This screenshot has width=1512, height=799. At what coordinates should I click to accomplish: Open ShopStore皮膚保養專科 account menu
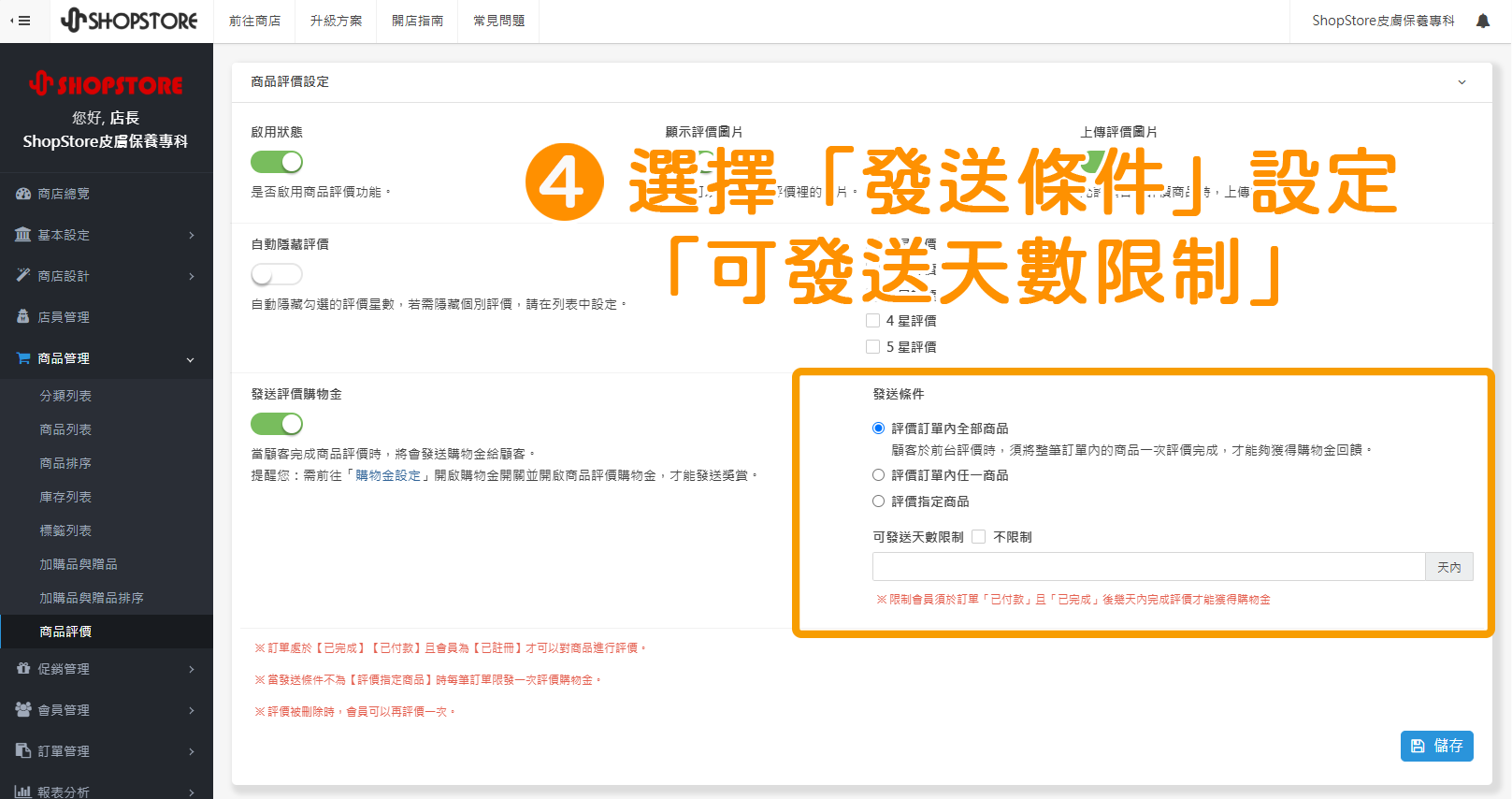coord(1383,21)
